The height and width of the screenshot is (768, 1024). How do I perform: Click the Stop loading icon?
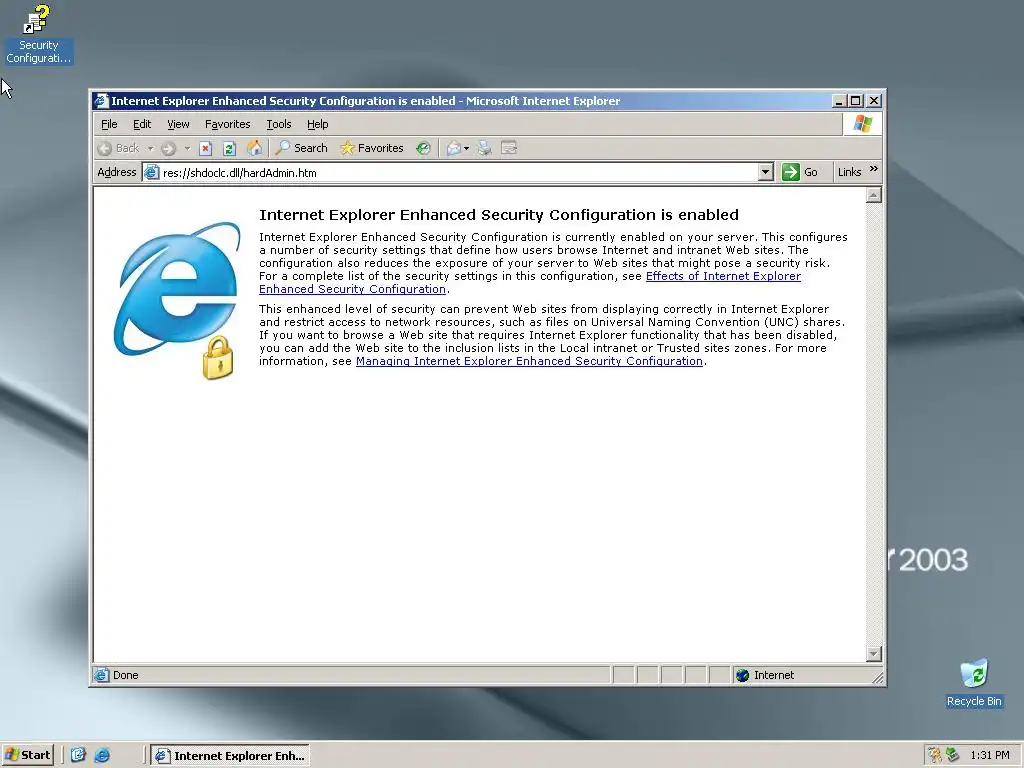pyautogui.click(x=206, y=148)
